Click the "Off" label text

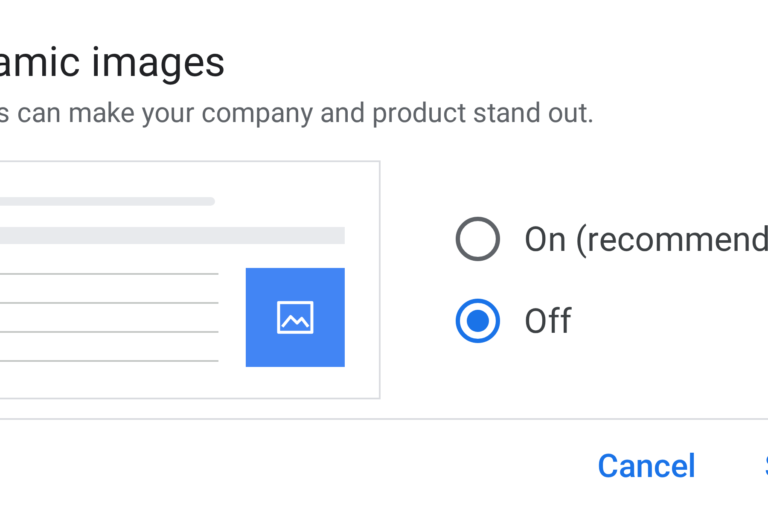click(x=548, y=321)
